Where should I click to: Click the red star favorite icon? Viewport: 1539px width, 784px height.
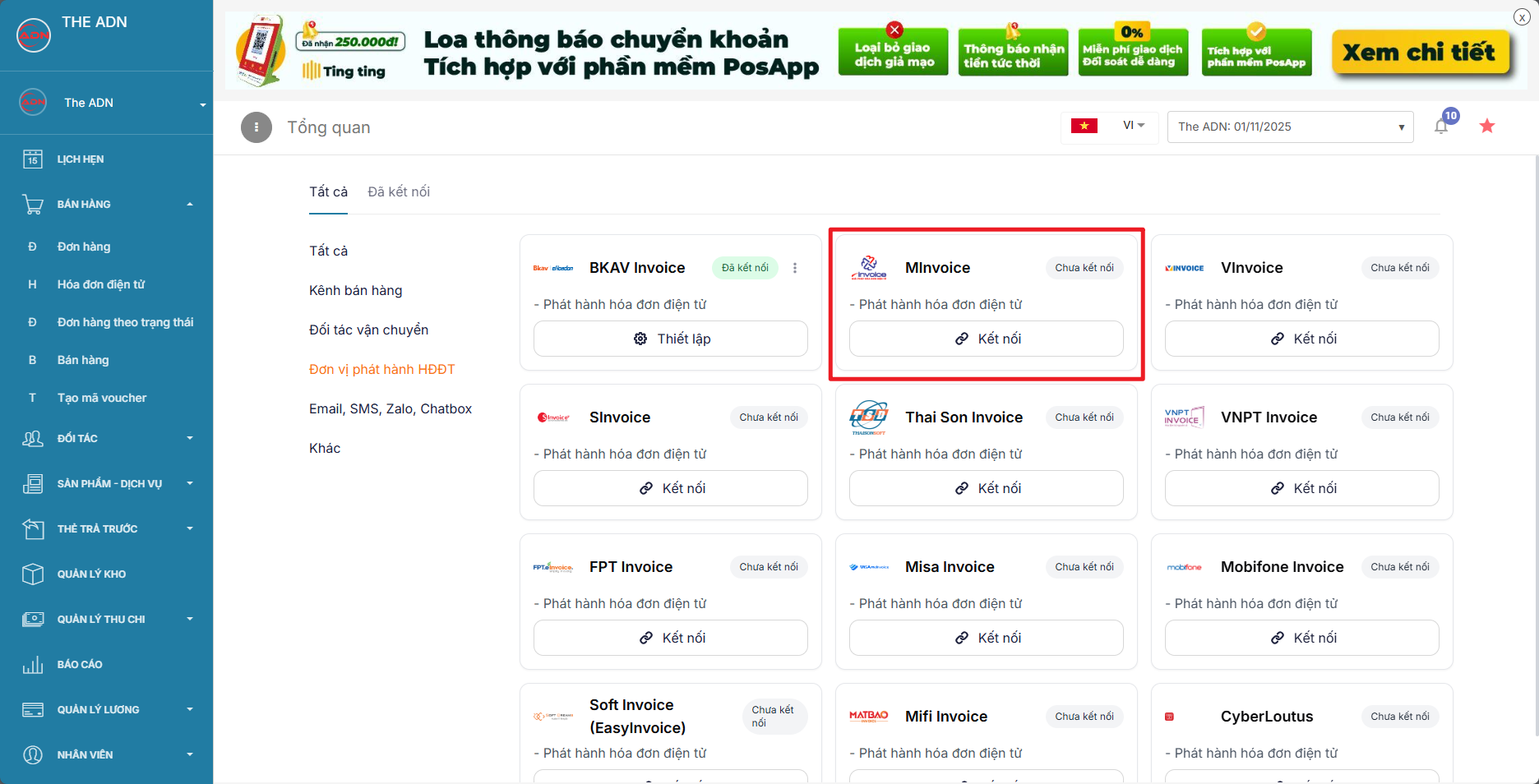click(1486, 126)
